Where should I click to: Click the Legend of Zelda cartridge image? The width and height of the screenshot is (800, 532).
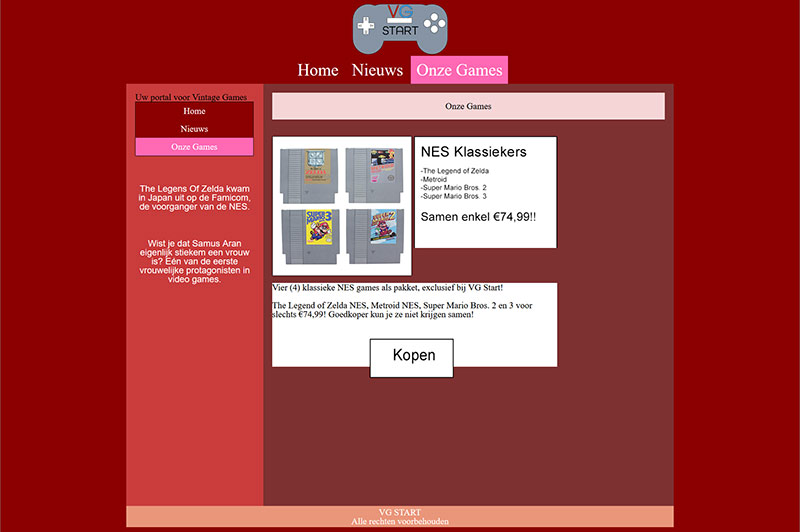pos(309,175)
